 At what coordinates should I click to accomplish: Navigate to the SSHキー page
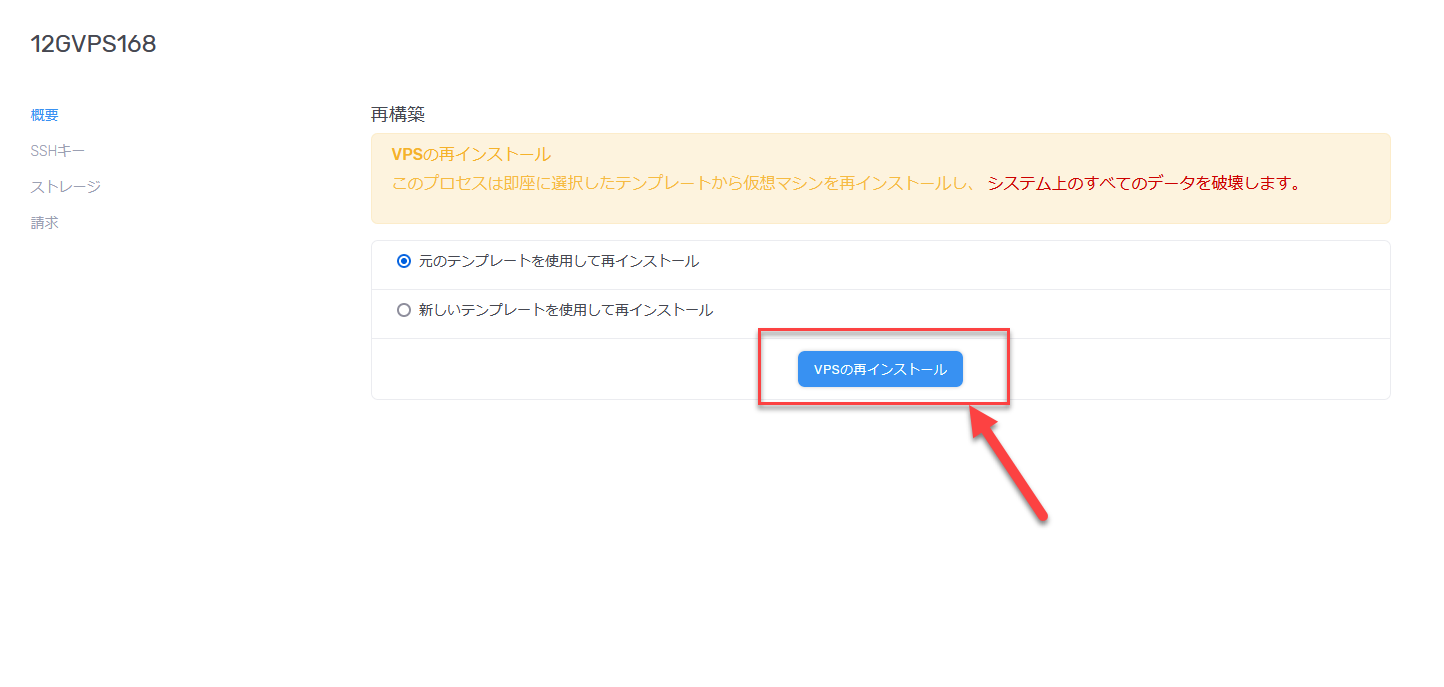pyautogui.click(x=59, y=150)
